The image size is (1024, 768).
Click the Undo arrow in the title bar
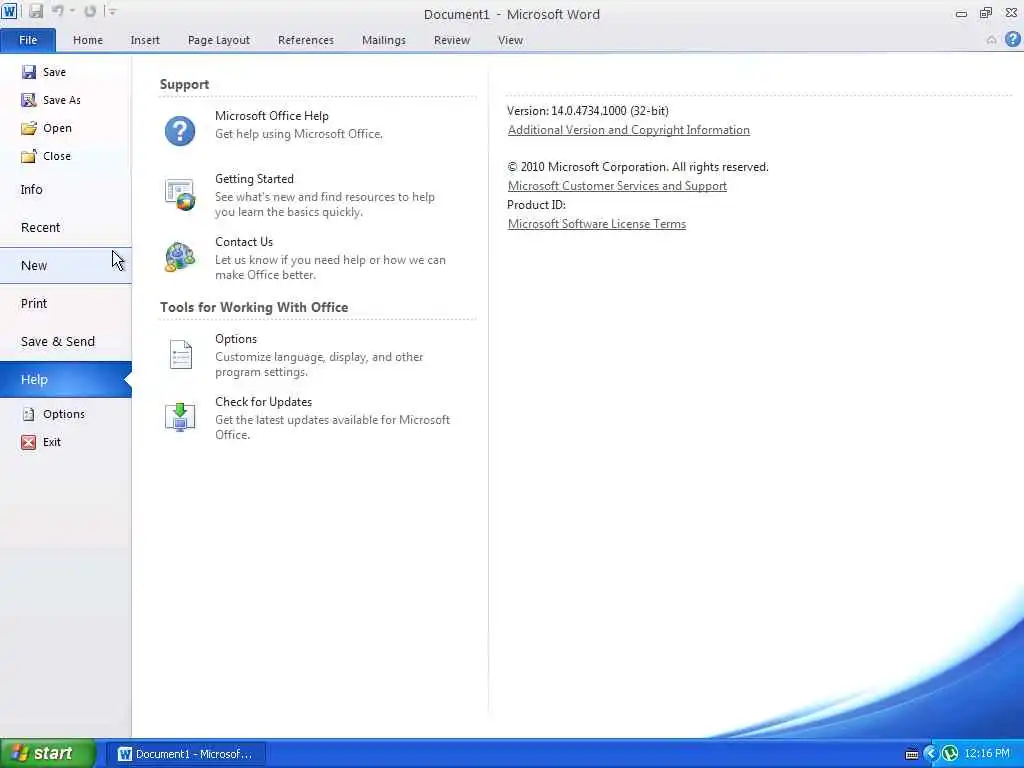[x=57, y=11]
